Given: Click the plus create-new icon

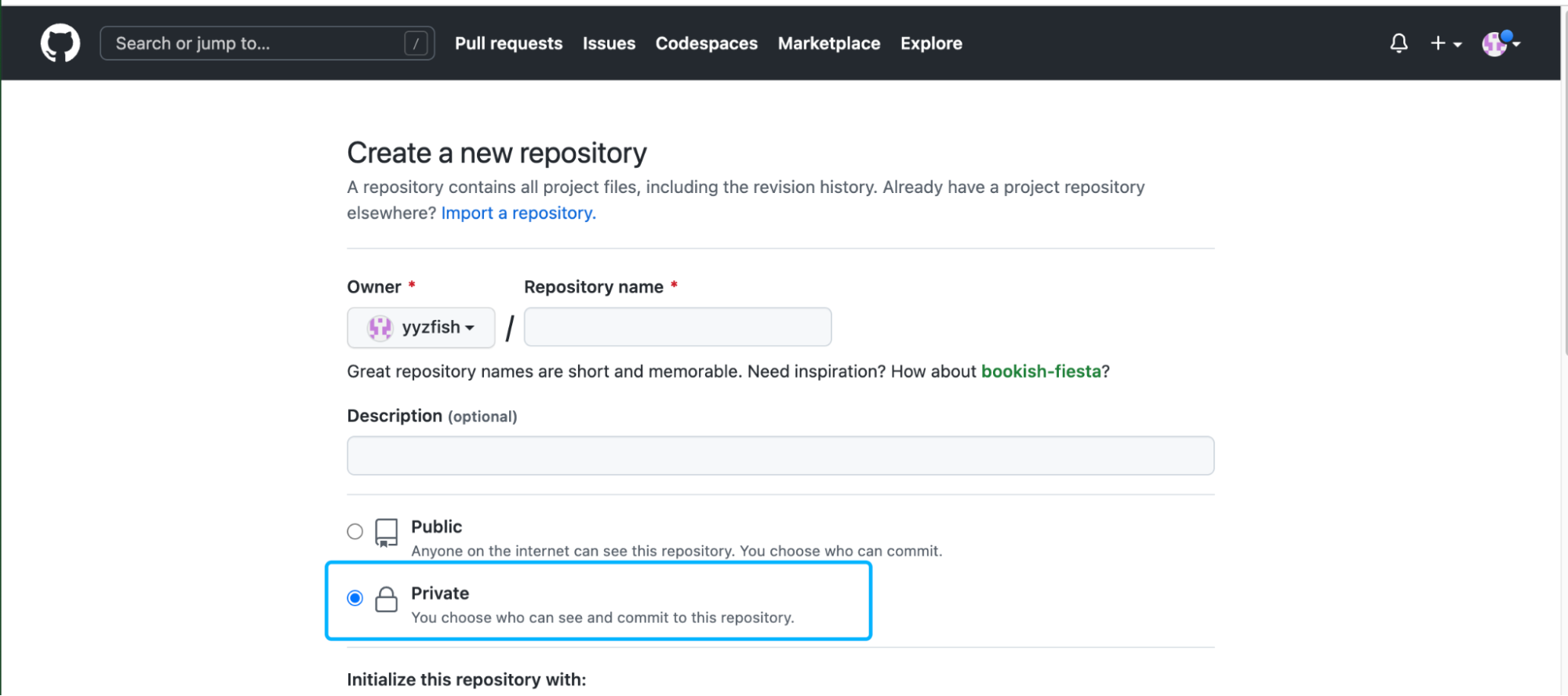Looking at the screenshot, I should tap(1437, 43).
